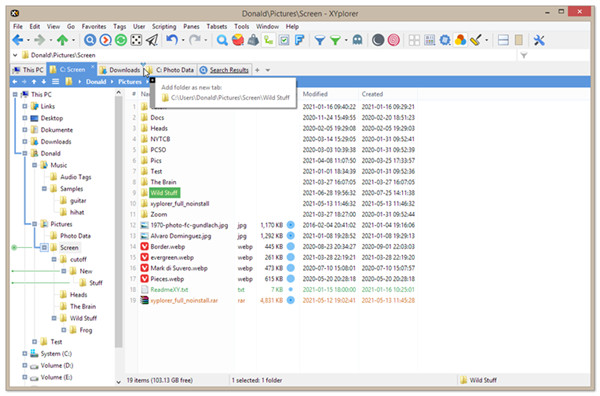Open the Scripting menu
This screenshot has width=600, height=396.
[164, 26]
